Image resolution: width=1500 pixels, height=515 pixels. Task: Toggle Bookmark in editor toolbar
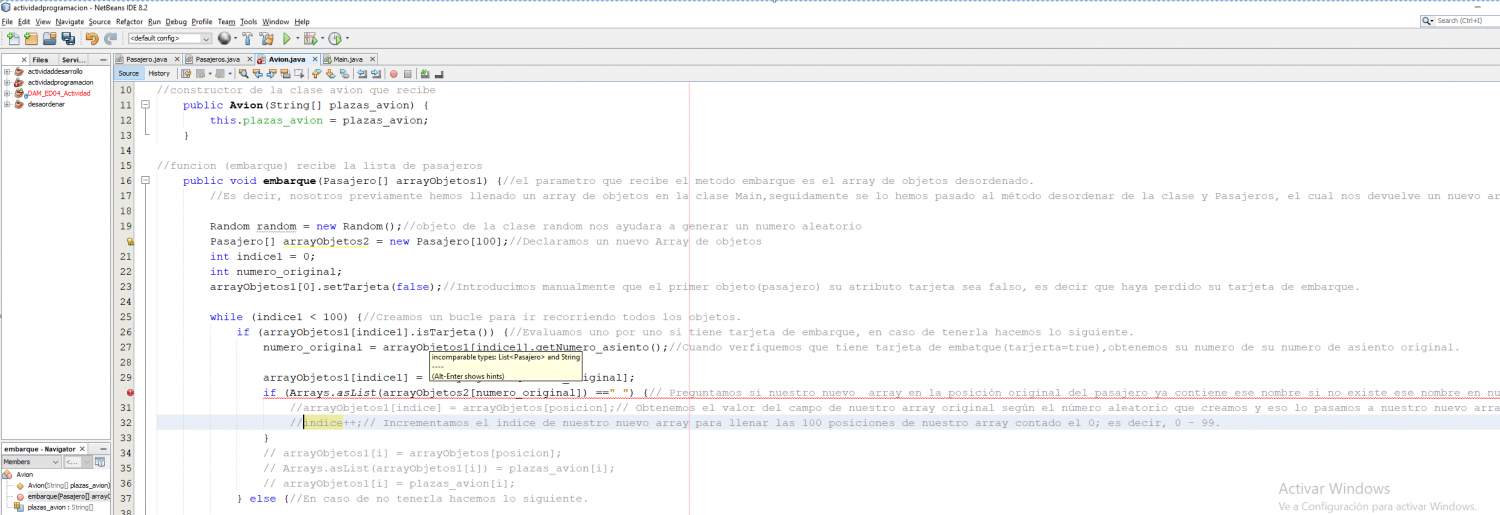pyautogui.click(x=344, y=73)
